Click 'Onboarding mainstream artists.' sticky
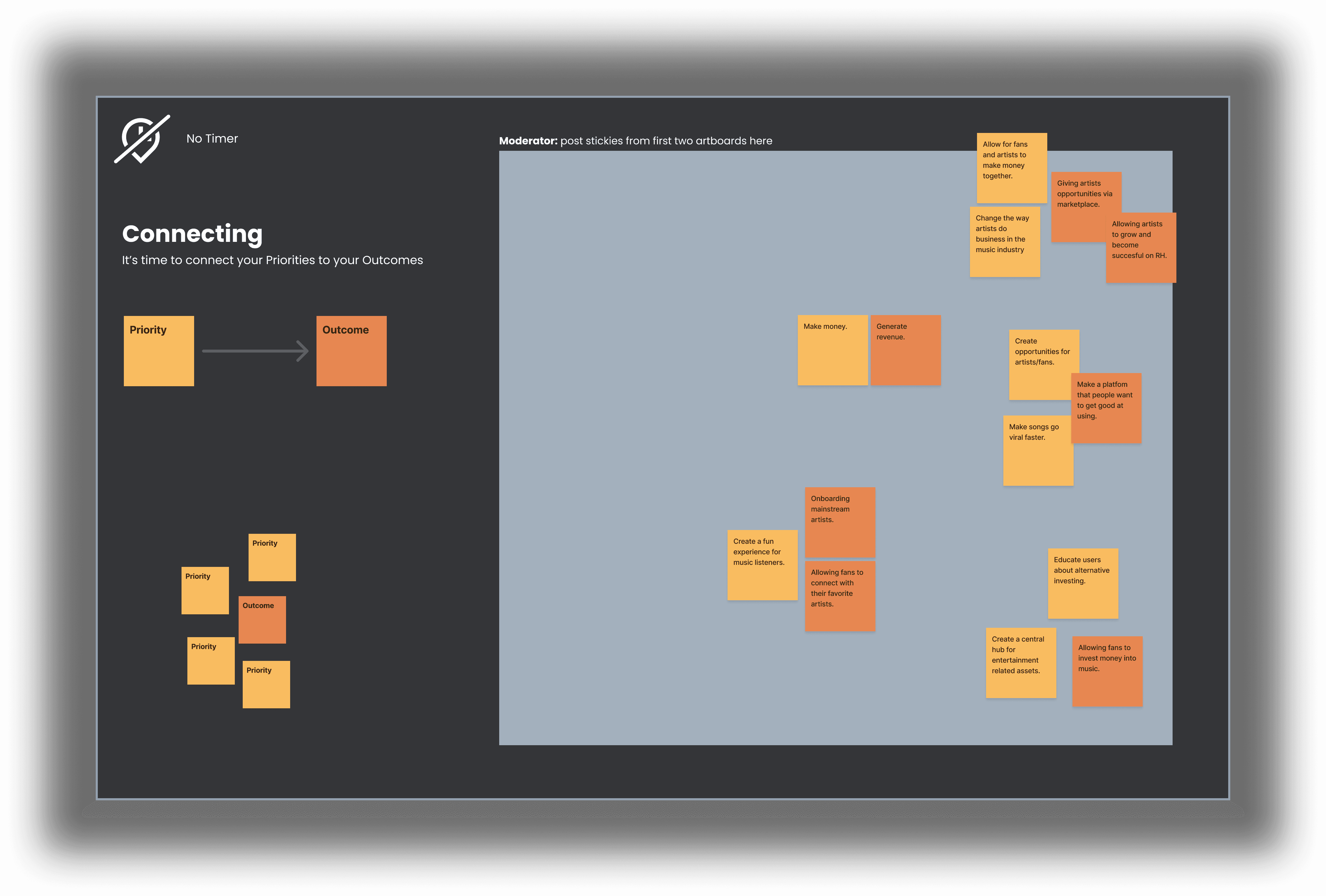This screenshot has height=896, width=1326. [x=840, y=521]
